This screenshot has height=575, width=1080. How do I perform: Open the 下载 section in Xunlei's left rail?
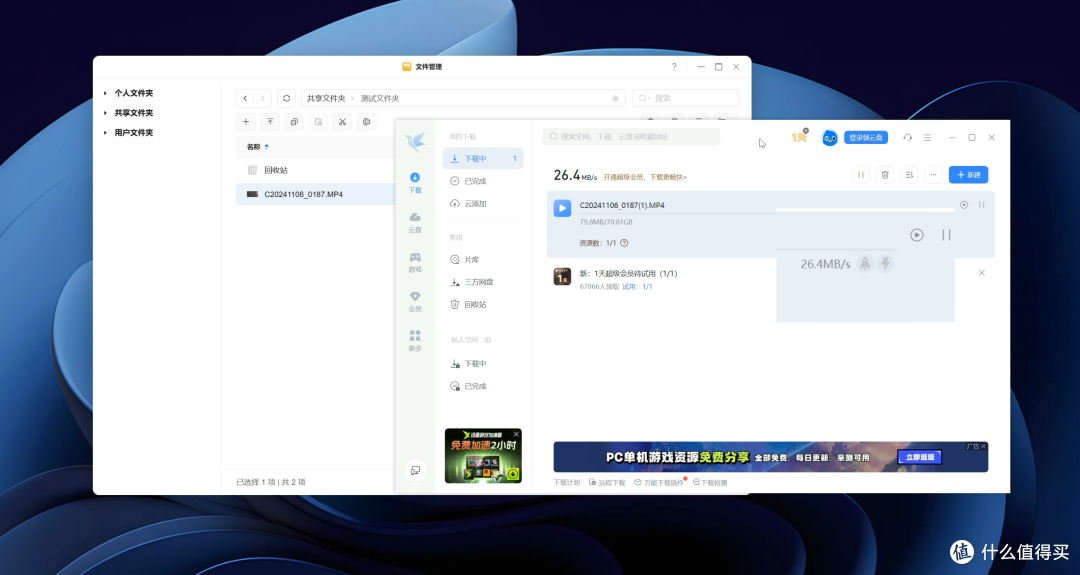(415, 182)
